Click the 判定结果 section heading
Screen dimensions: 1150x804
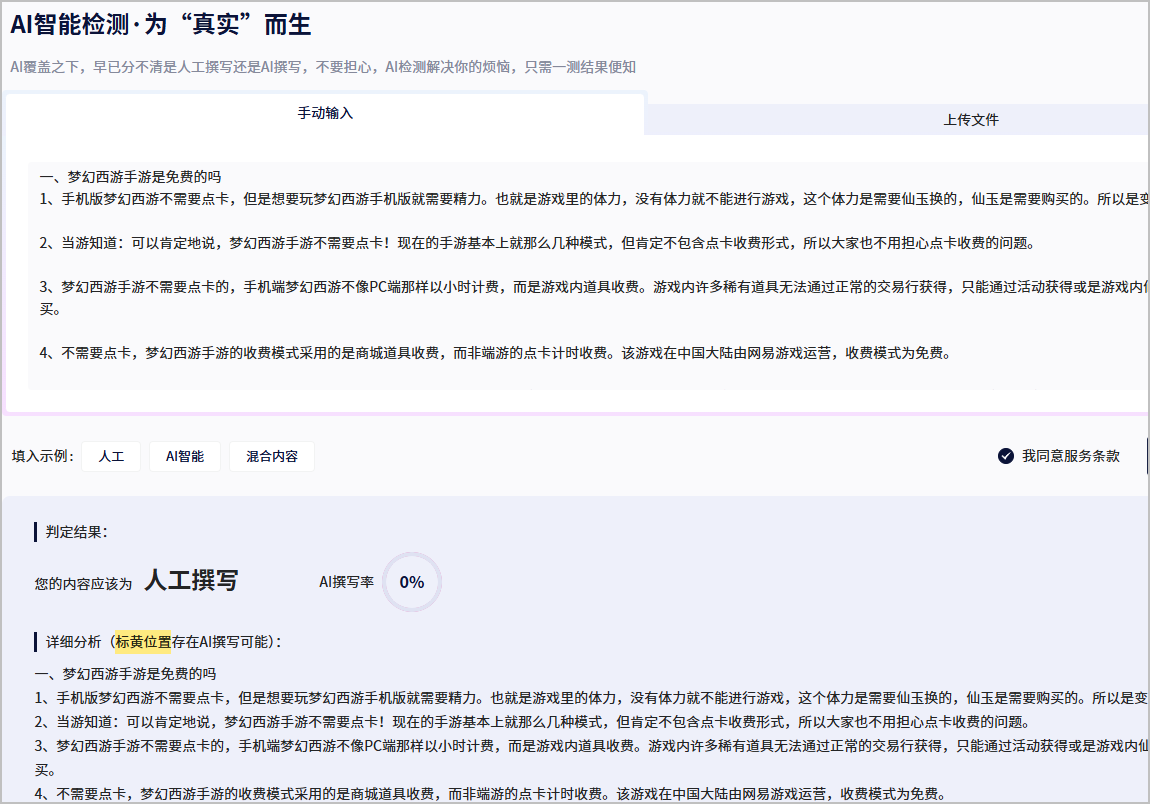(76, 532)
